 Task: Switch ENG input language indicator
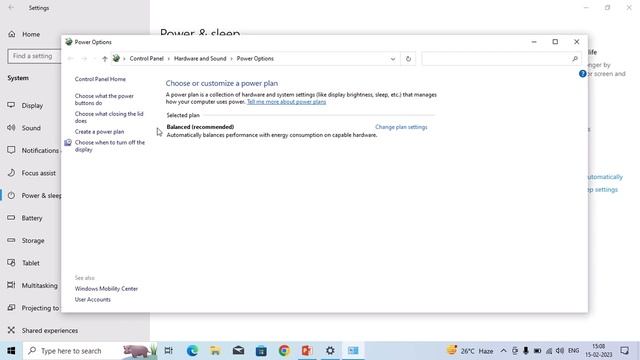(x=573, y=351)
